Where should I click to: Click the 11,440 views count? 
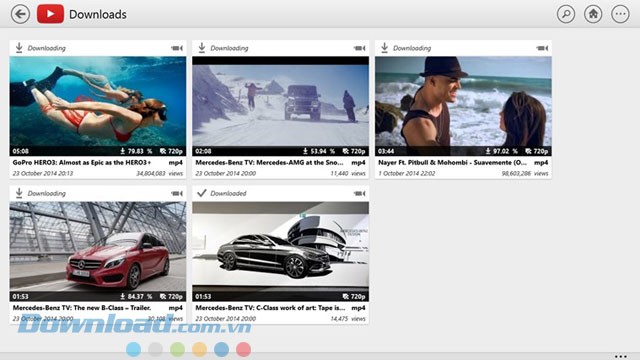(348, 173)
